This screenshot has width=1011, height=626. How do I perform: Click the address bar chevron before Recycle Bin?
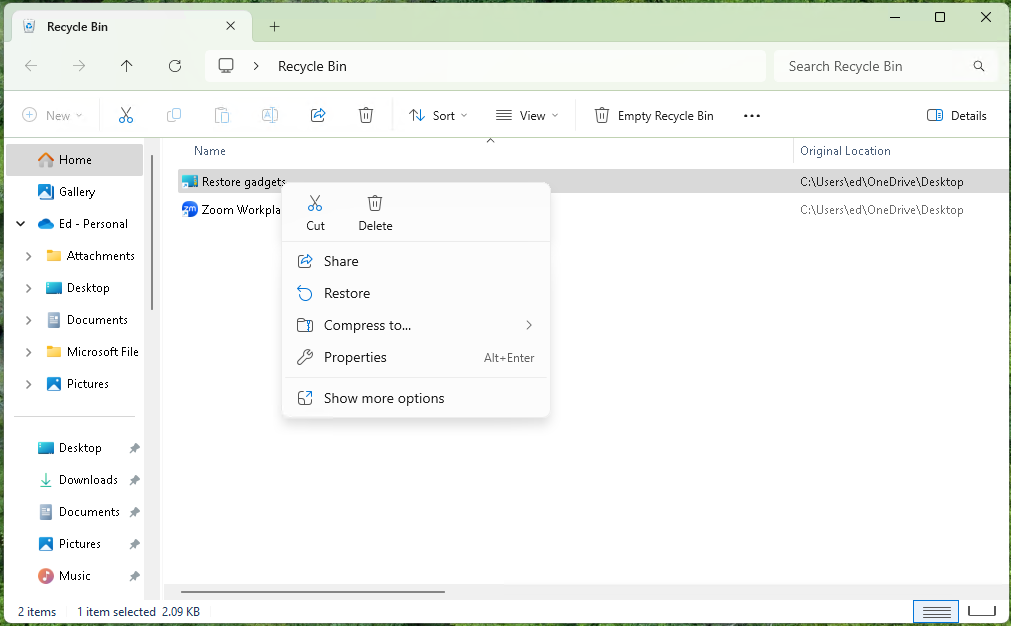(256, 66)
